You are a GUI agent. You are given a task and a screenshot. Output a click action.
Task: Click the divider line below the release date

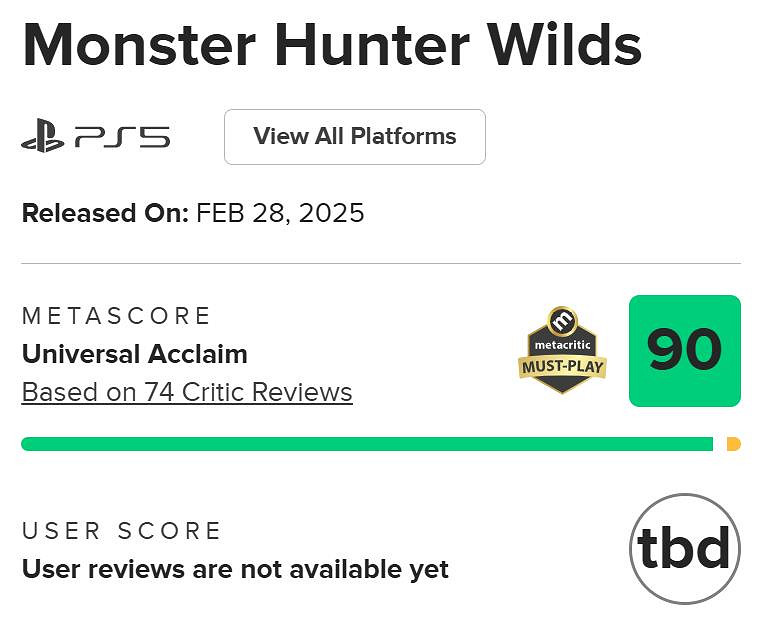pyautogui.click(x=380, y=264)
